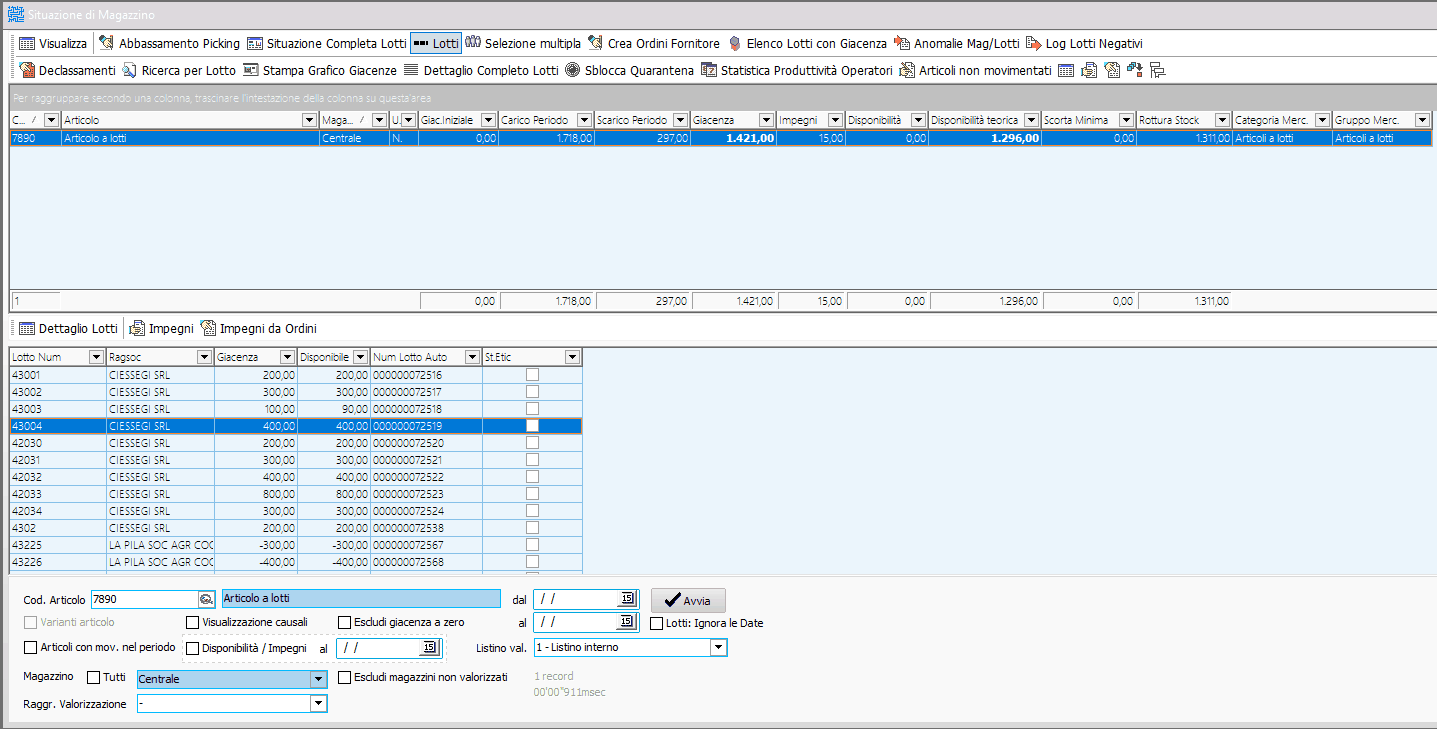Open the Ragsoc column filter dropdown

pos(204,357)
